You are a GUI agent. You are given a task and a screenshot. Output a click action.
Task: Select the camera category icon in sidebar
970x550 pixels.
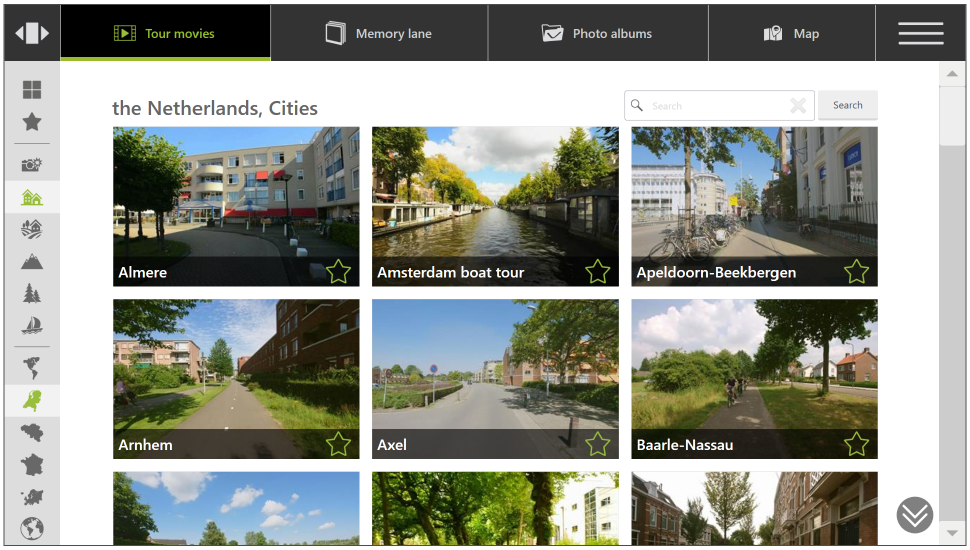point(32,165)
